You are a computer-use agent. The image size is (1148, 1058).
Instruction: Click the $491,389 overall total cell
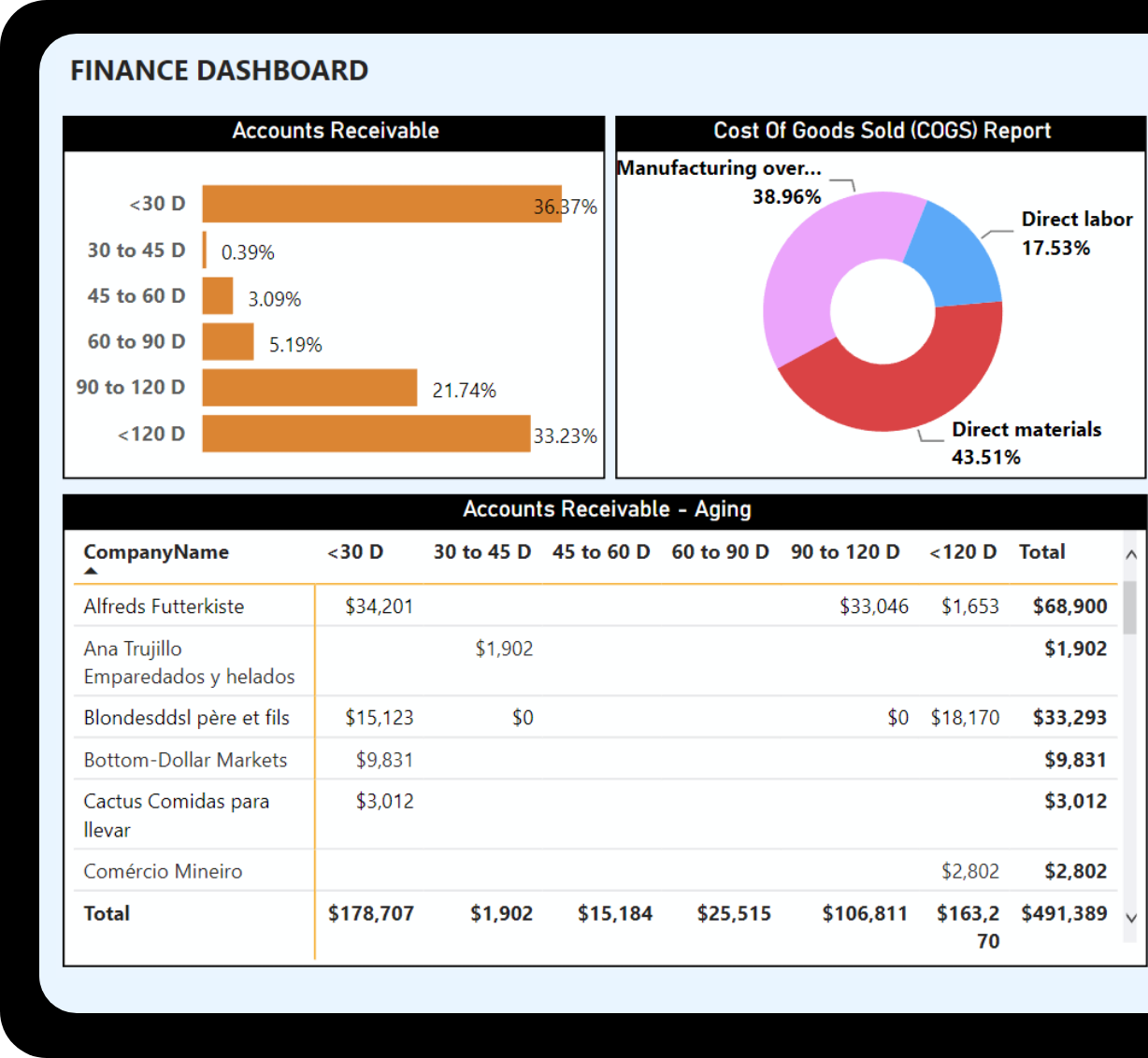point(1065,913)
